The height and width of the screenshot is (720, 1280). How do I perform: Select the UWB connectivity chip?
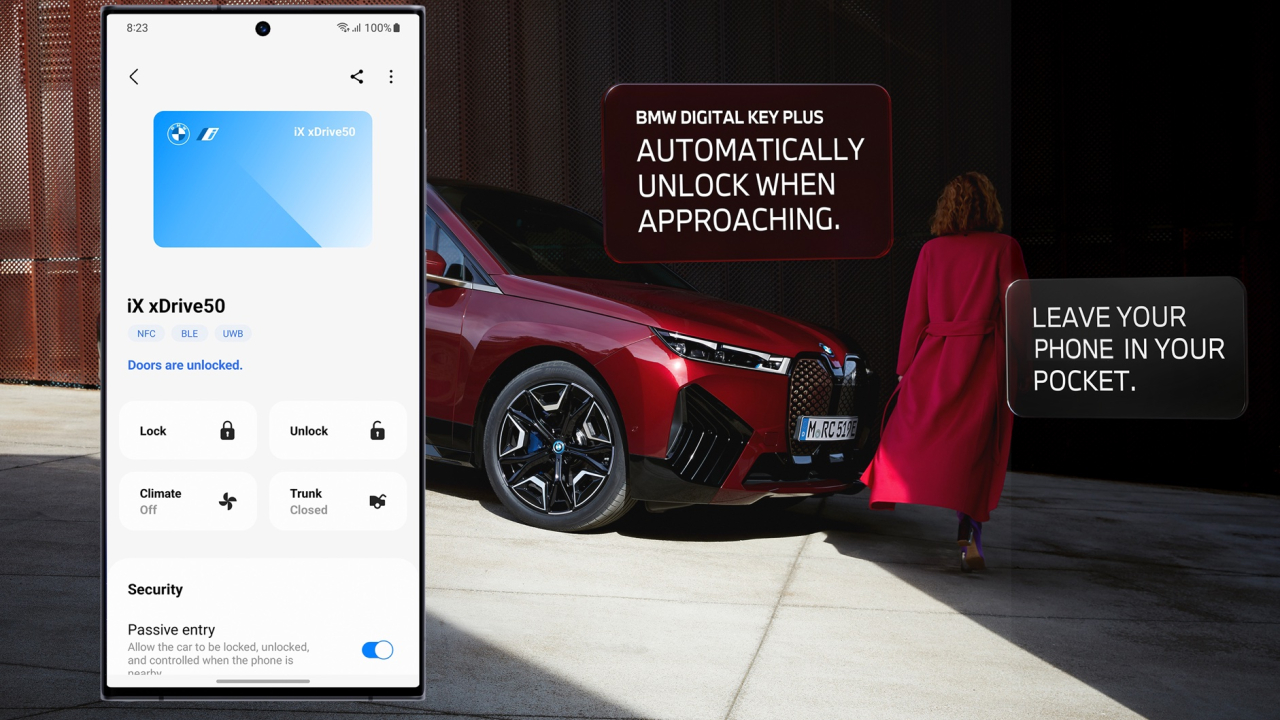point(232,333)
